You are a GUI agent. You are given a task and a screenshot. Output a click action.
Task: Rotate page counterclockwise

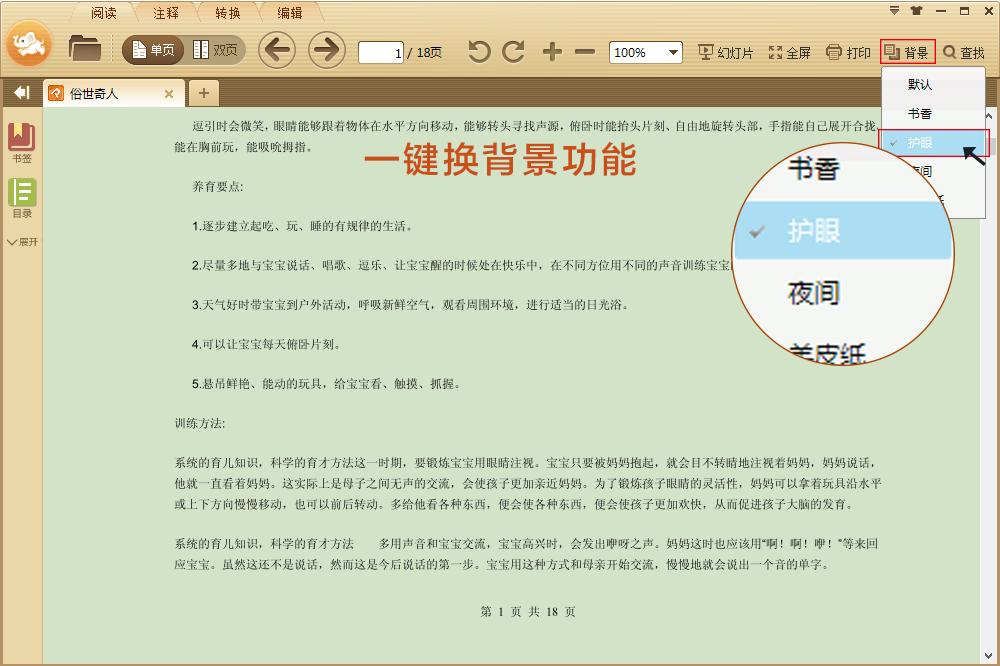coord(480,52)
